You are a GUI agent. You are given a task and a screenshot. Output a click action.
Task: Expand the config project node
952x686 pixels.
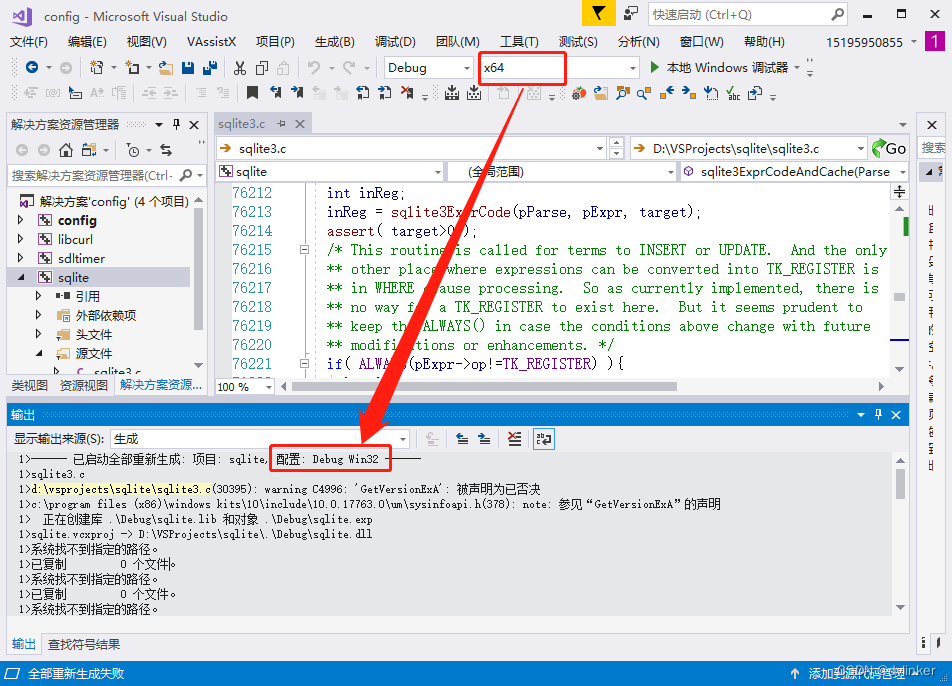point(21,220)
